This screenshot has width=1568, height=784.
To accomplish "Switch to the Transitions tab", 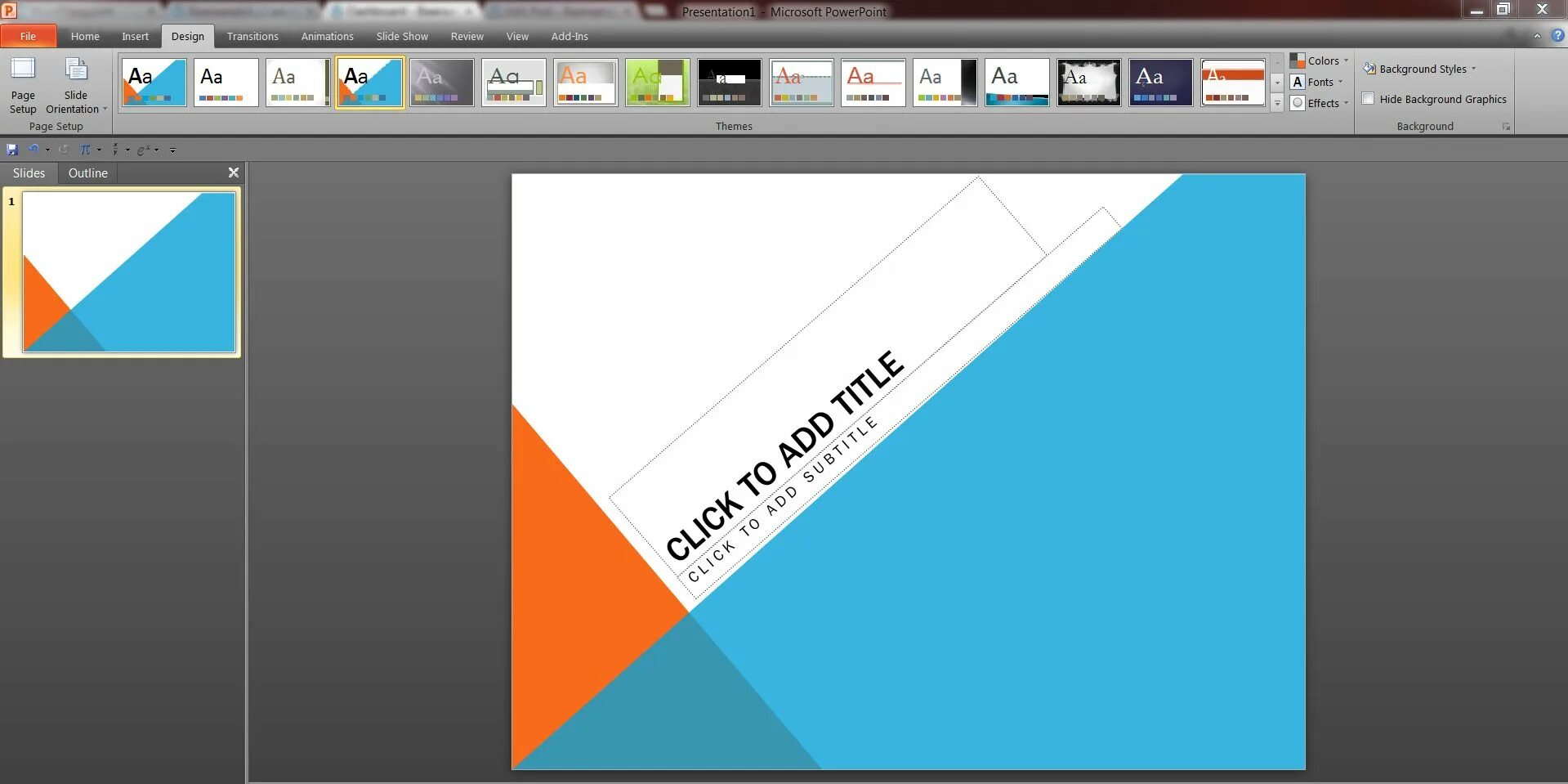I will [x=252, y=36].
